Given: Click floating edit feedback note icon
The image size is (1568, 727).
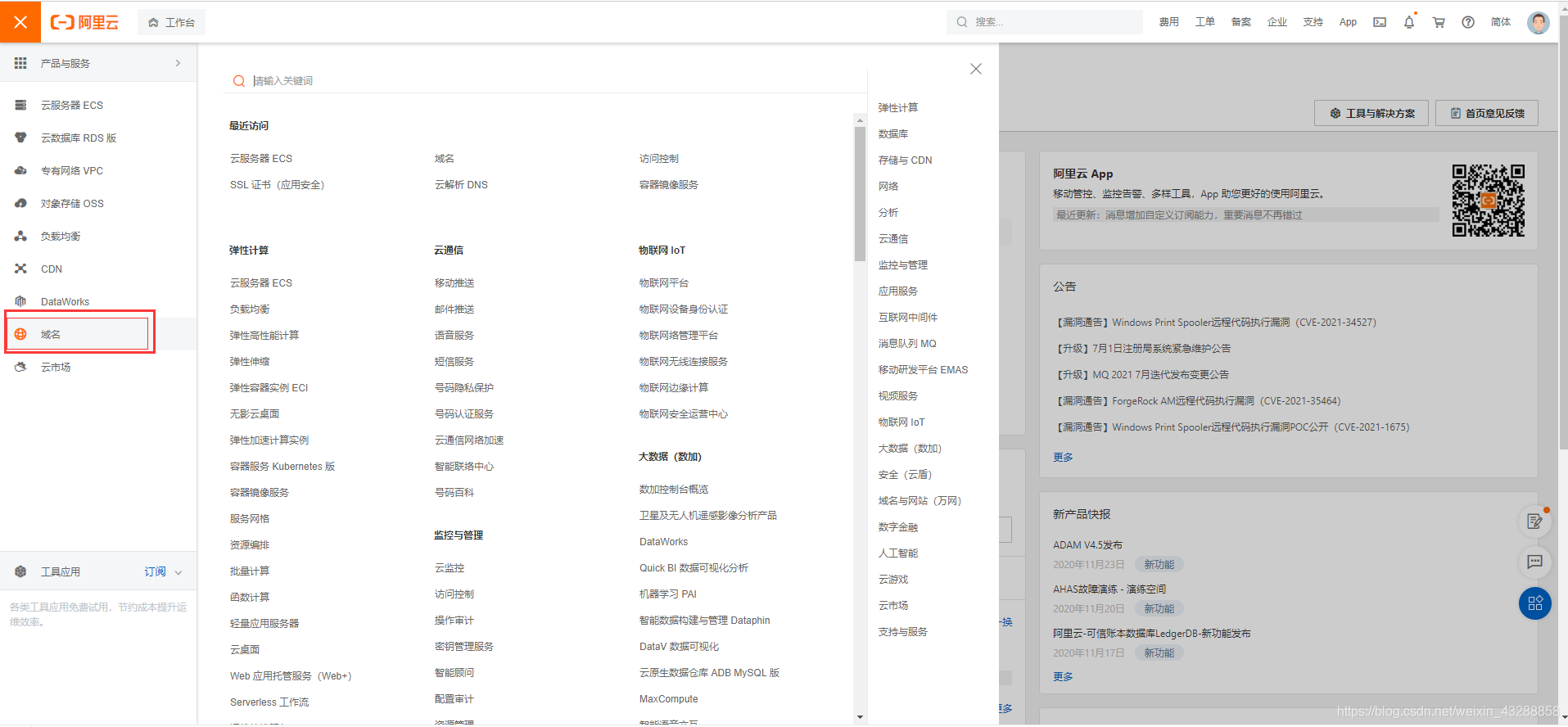Looking at the screenshot, I should (x=1534, y=521).
